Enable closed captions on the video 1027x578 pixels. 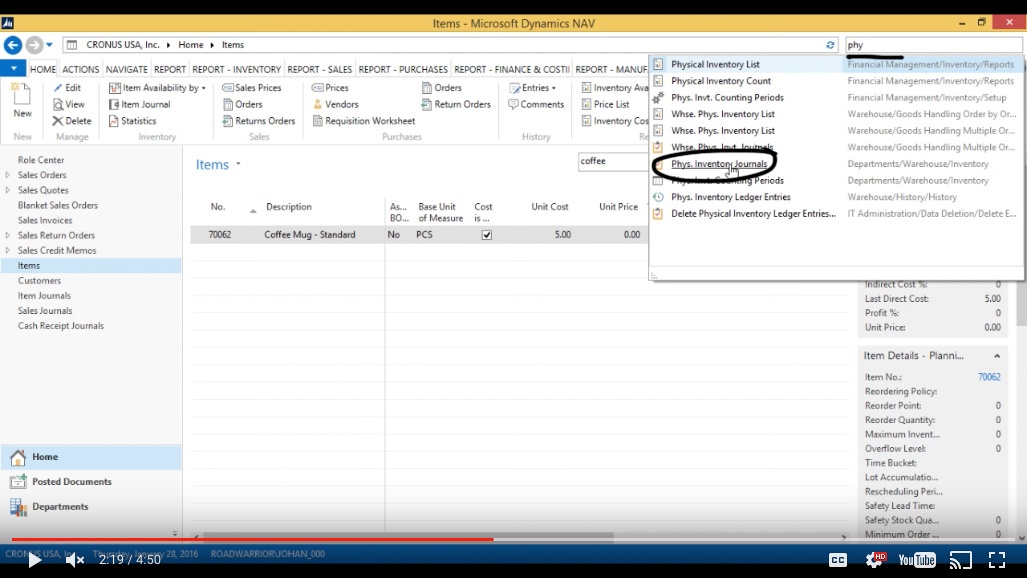pos(838,560)
